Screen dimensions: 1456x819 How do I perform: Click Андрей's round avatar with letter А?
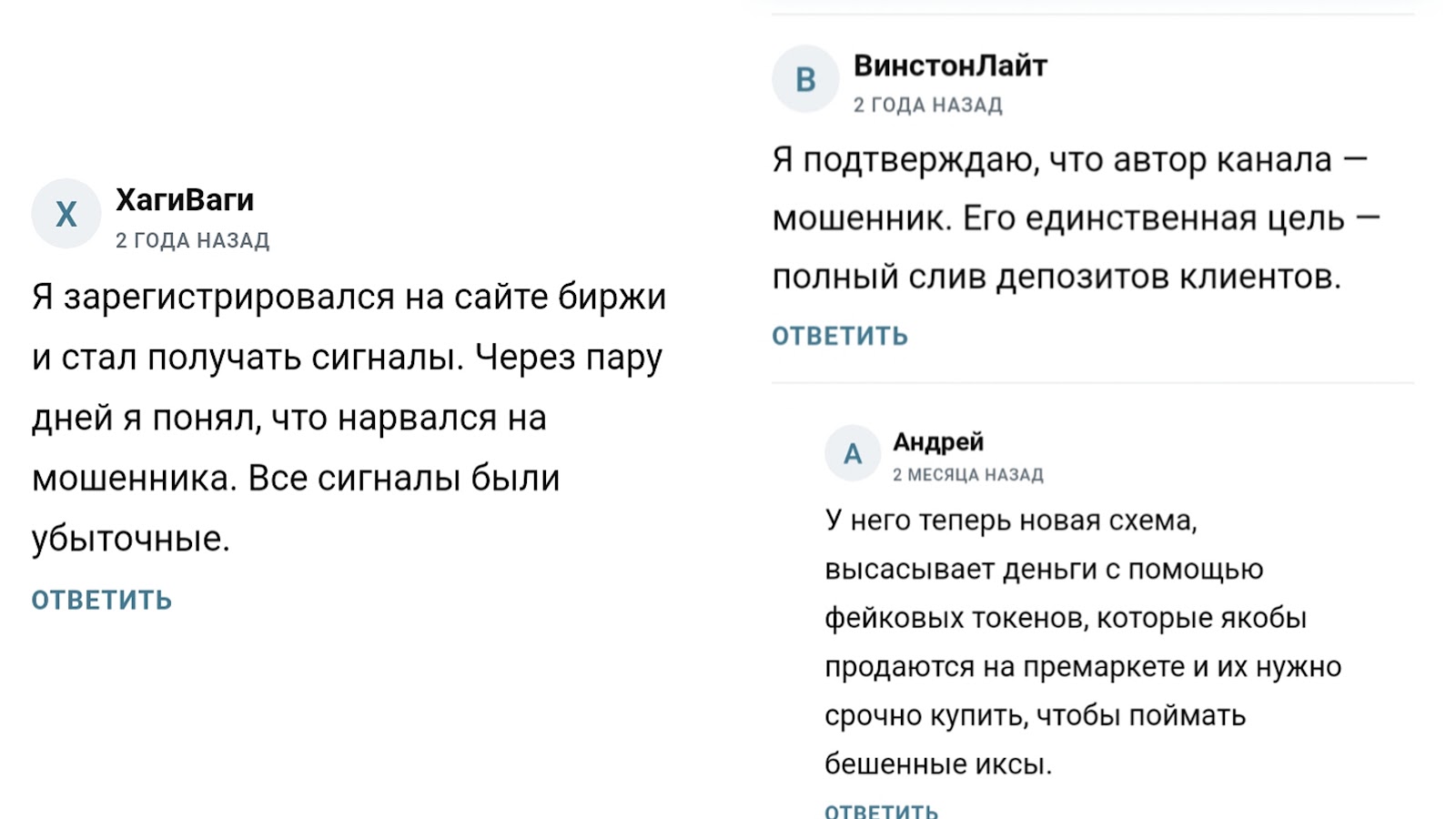coord(853,453)
